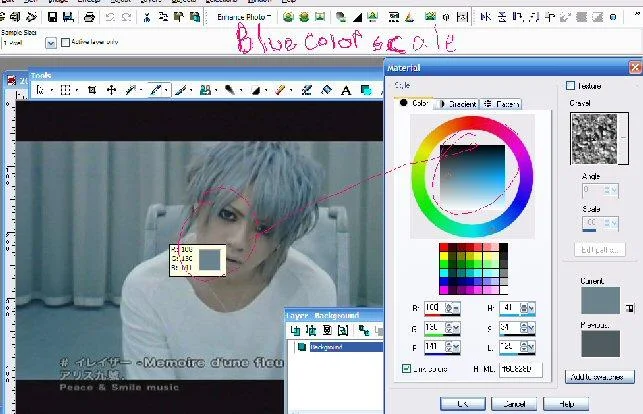Viewport: 643px width, 414px height.
Task: Click the R value input field
Action: tap(435, 308)
